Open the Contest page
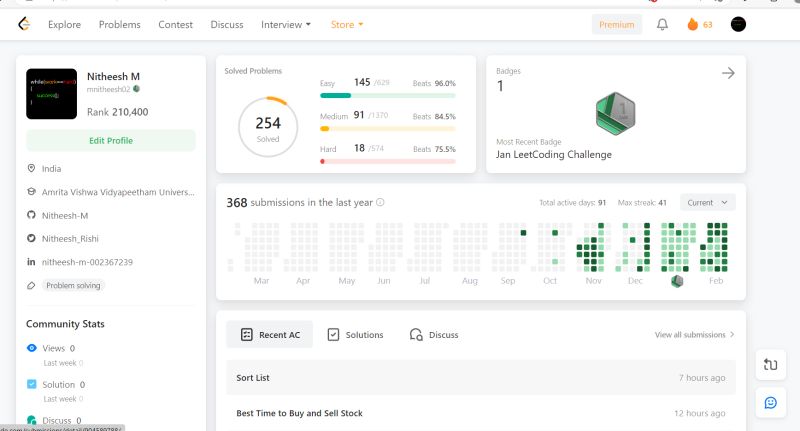The width and height of the screenshot is (800, 431). click(176, 24)
